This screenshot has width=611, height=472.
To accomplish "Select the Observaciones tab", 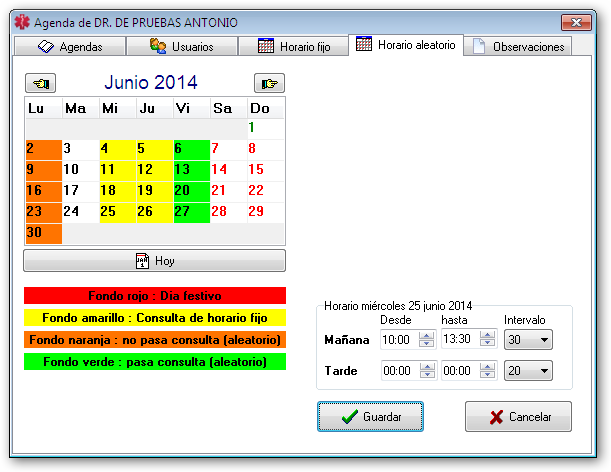I will point(519,46).
